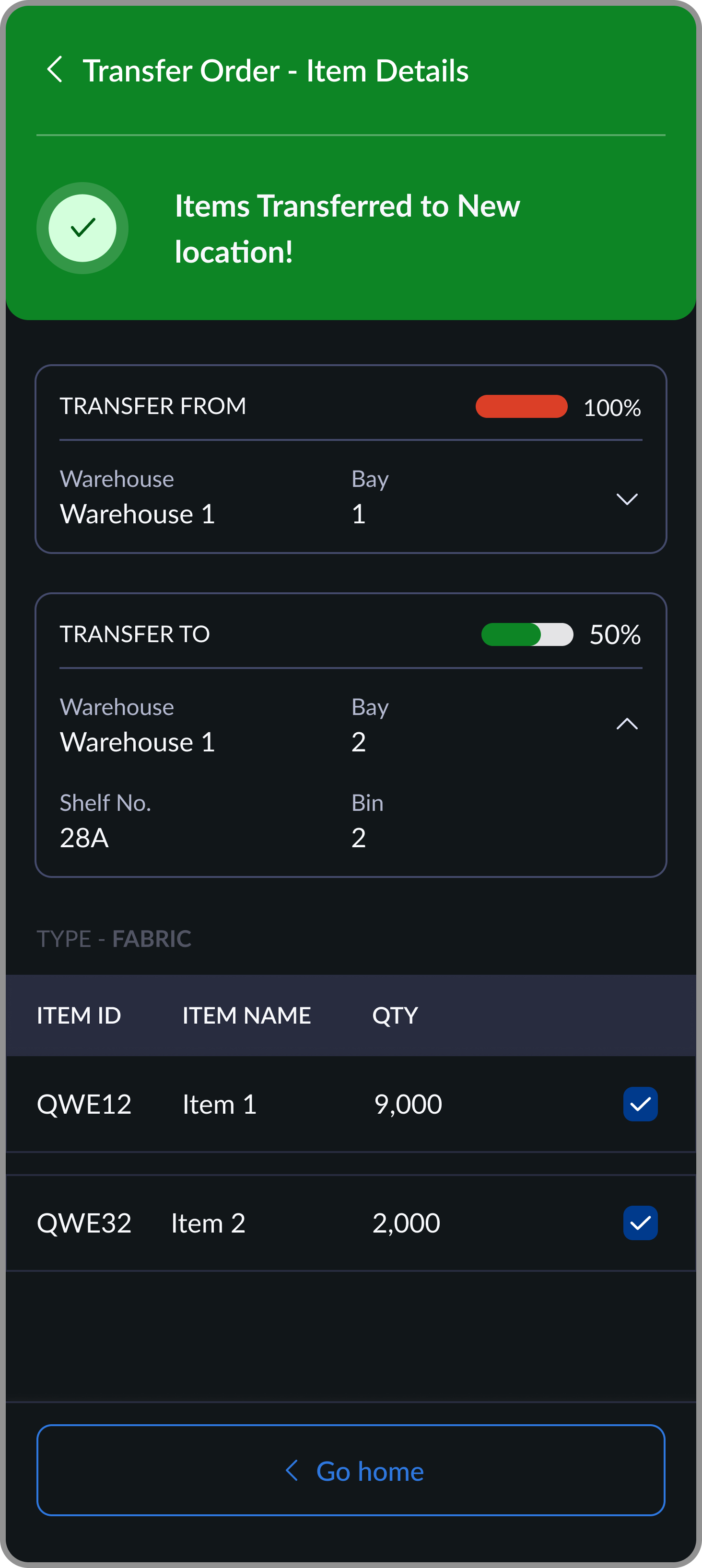
Task: Collapse the Transfer To details section
Action: point(628,724)
